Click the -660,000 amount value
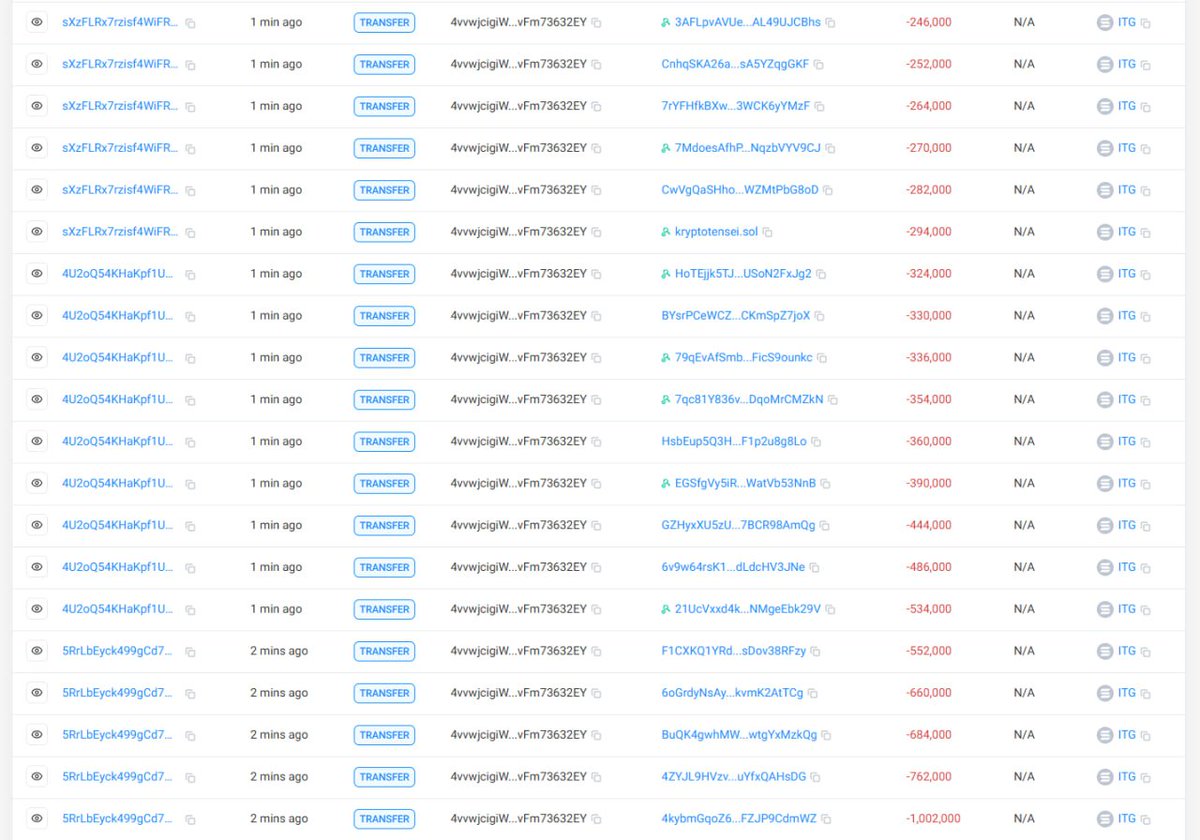This screenshot has height=840, width=1200. pos(928,693)
